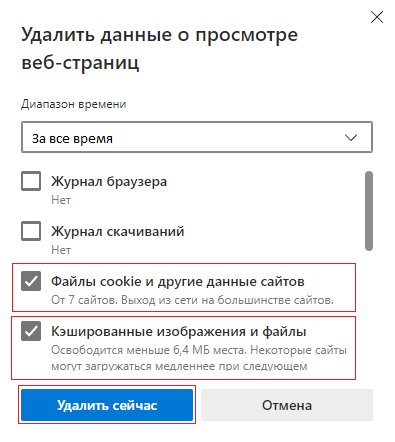Click 'Файлы cookie и другие данные сайтов' label
The width and height of the screenshot is (395, 442).
[x=178, y=282]
